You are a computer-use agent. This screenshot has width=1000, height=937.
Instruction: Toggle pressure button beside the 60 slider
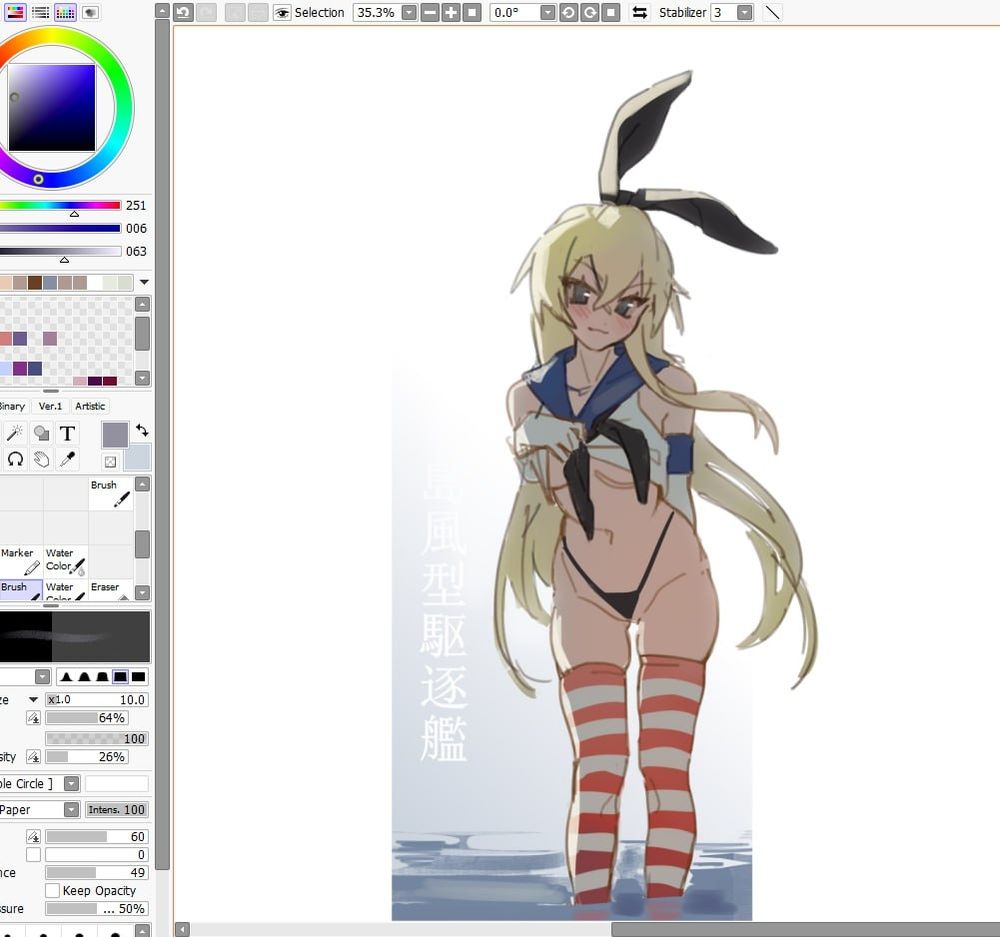click(33, 836)
